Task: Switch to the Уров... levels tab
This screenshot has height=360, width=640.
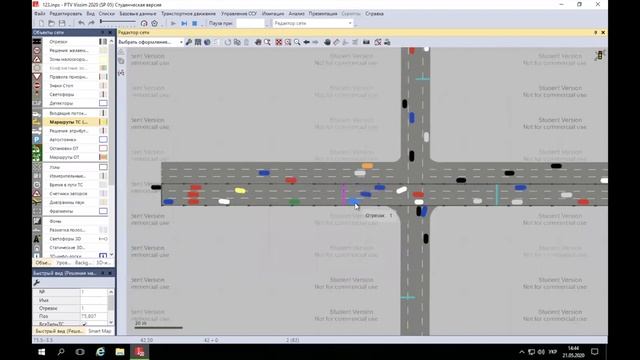Action: click(x=63, y=263)
